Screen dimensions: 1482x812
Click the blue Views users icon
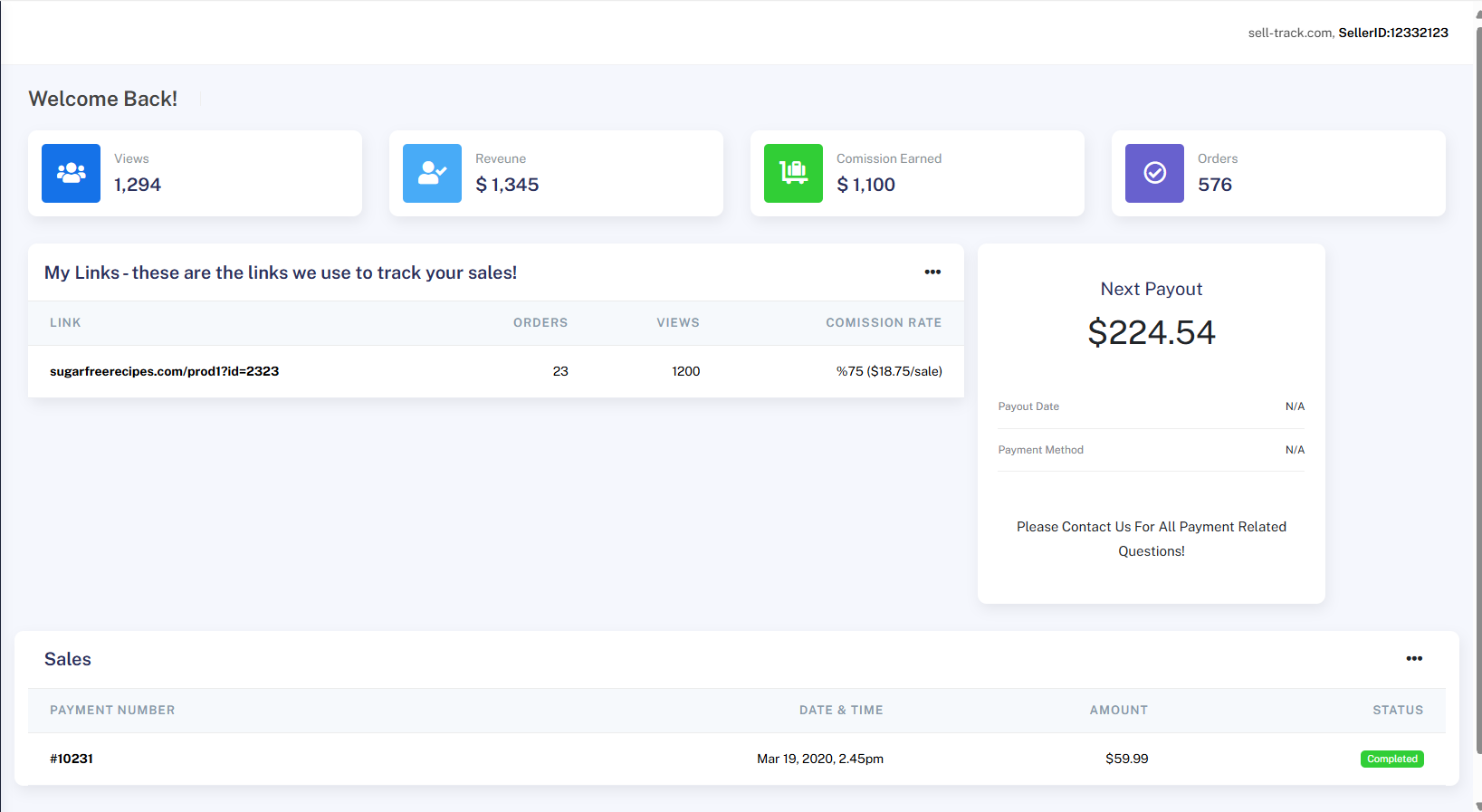tap(71, 173)
